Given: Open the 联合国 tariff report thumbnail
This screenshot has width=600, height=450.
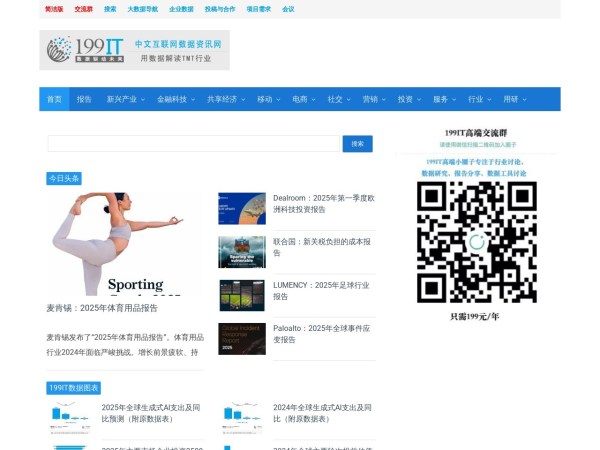Looking at the screenshot, I should pos(242,251).
